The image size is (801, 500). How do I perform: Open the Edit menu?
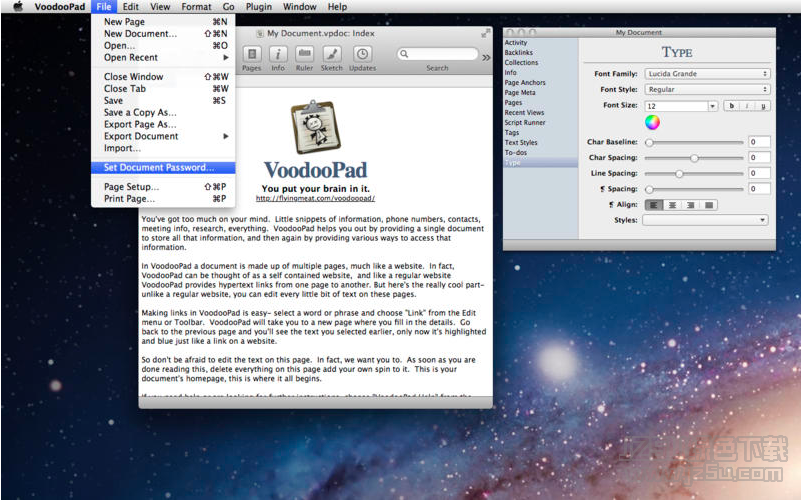click(131, 7)
